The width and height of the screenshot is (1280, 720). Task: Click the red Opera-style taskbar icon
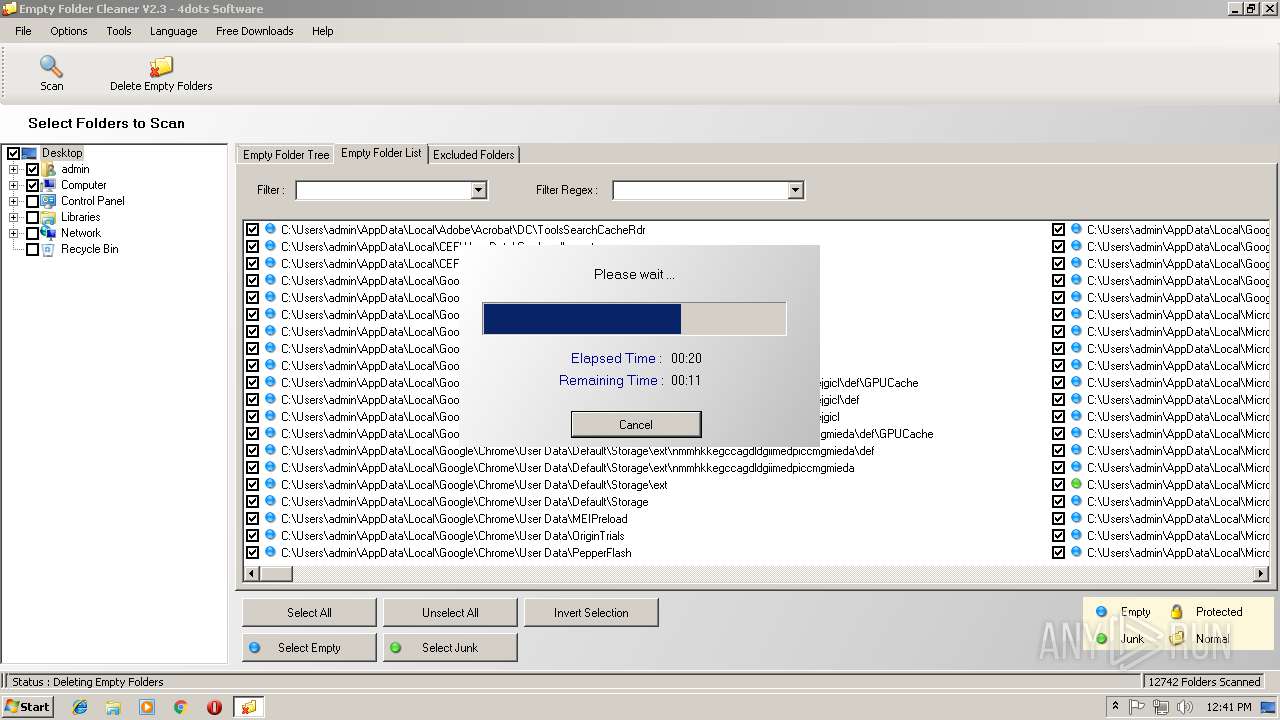[x=214, y=707]
